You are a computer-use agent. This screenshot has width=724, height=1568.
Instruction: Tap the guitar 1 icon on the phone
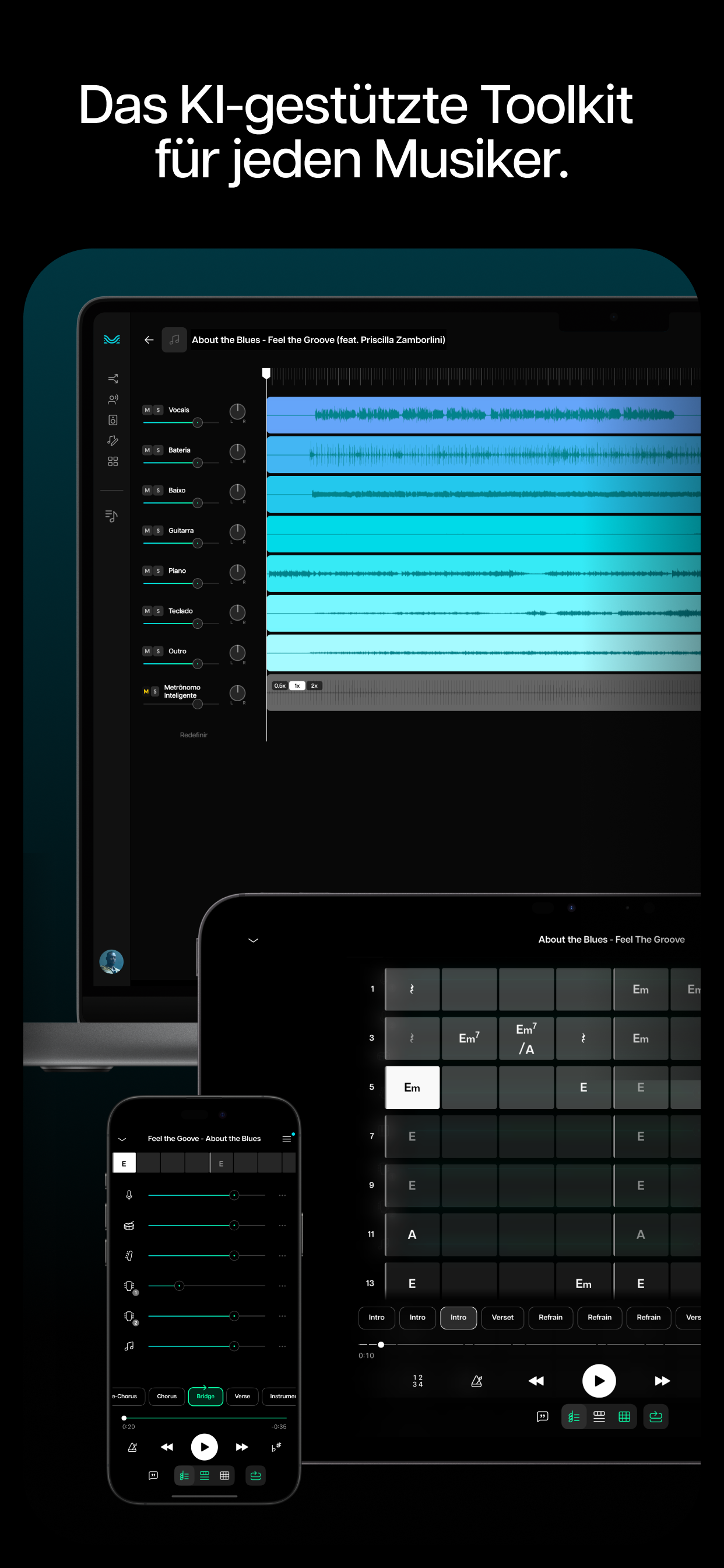130,1286
